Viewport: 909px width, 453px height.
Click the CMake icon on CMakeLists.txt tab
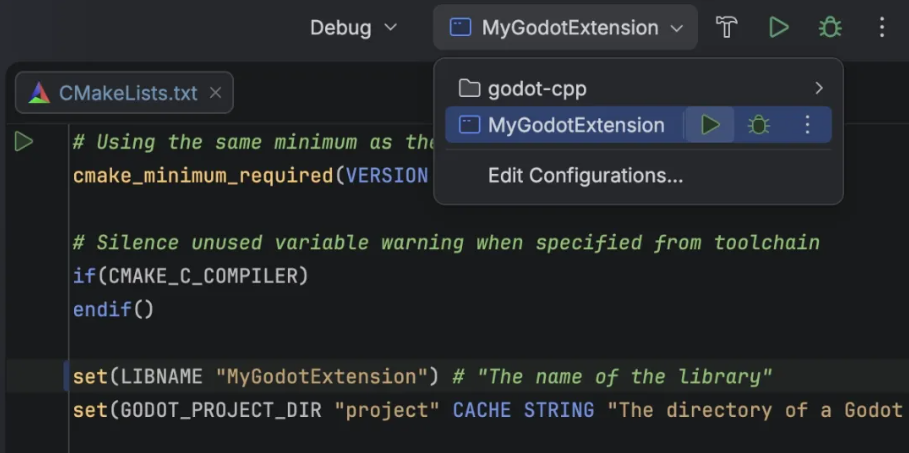click(x=39, y=93)
